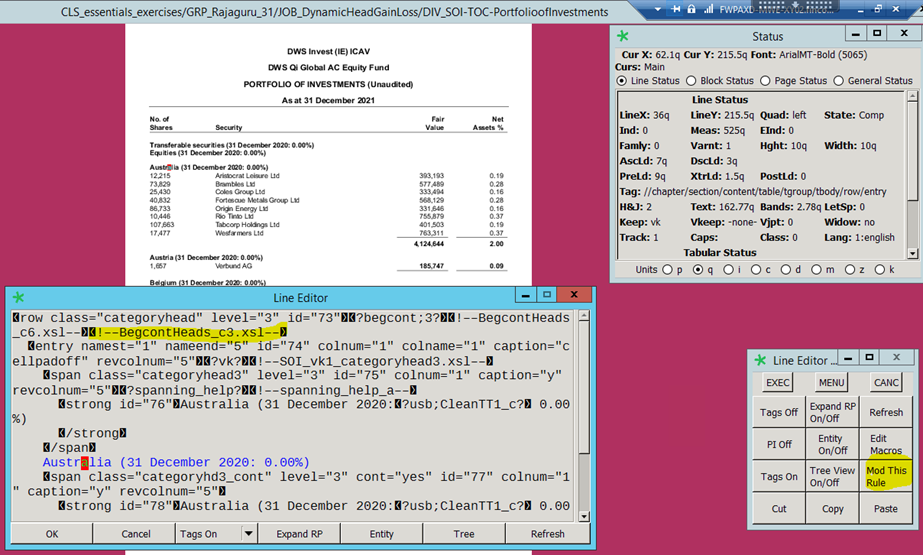Check signal strength icon on connection bar
This screenshot has width=923, height=555.
[x=708, y=9]
